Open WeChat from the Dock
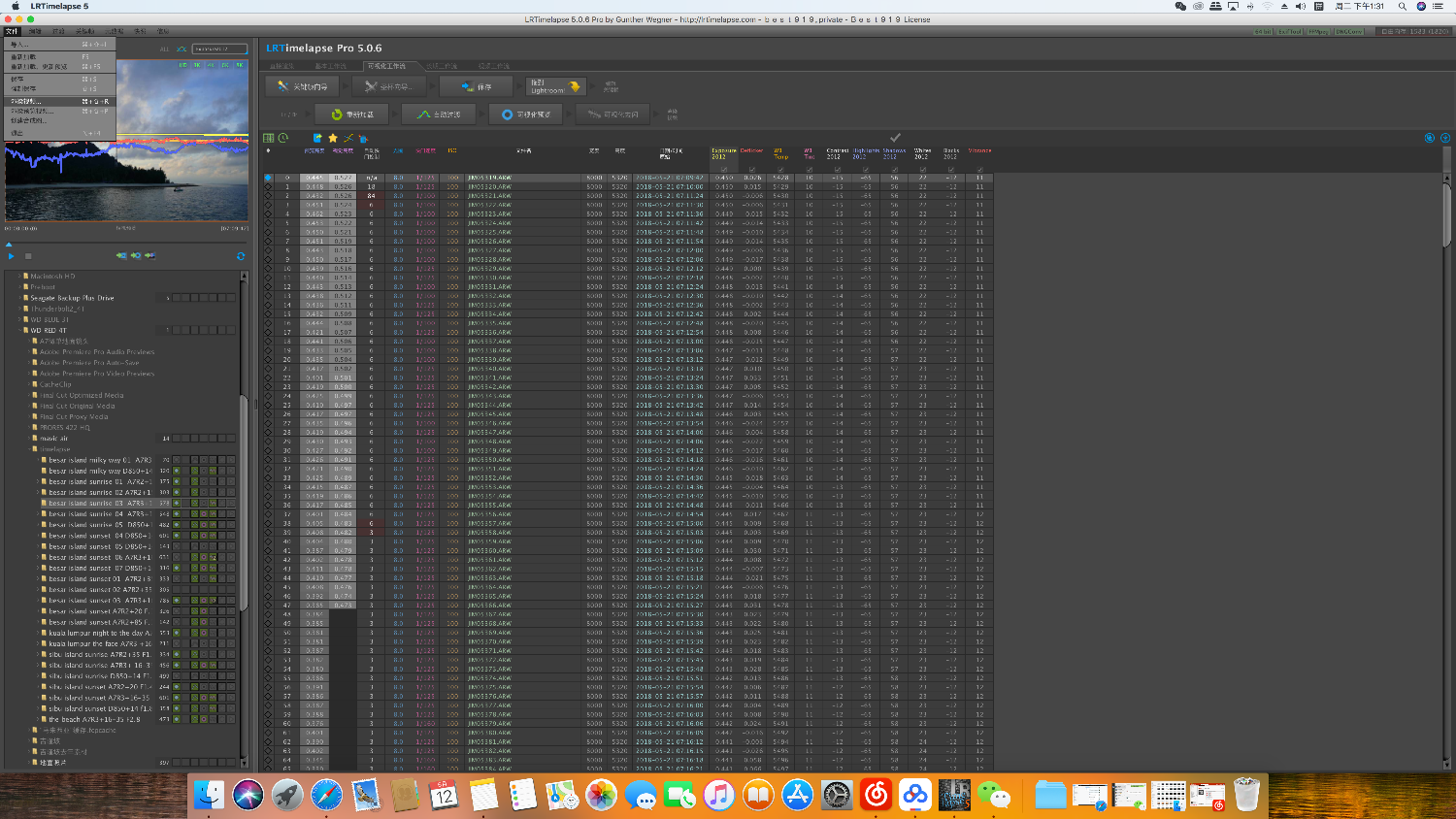The height and width of the screenshot is (819, 1456). click(x=994, y=795)
